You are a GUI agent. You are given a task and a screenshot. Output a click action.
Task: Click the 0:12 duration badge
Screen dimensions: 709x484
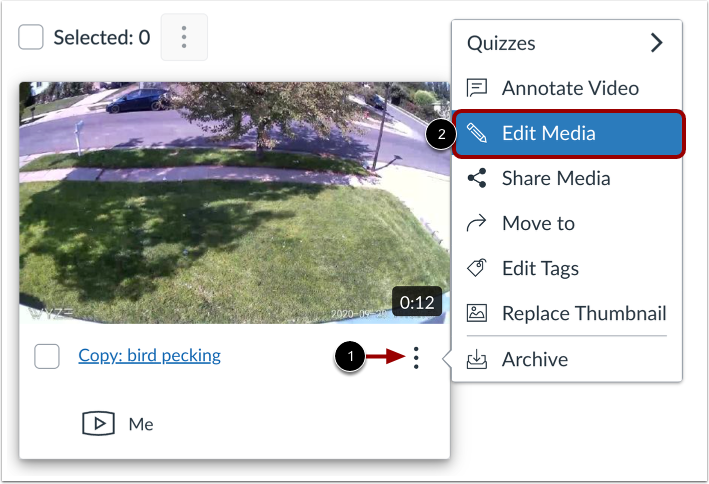tap(417, 302)
